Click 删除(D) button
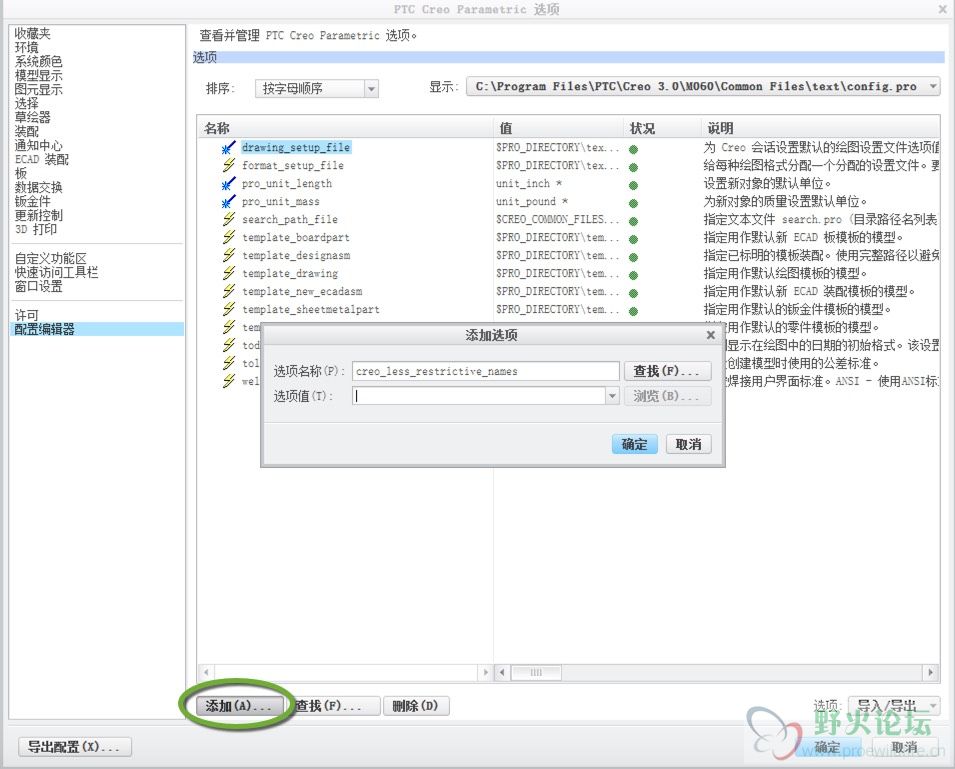 pyautogui.click(x=416, y=706)
